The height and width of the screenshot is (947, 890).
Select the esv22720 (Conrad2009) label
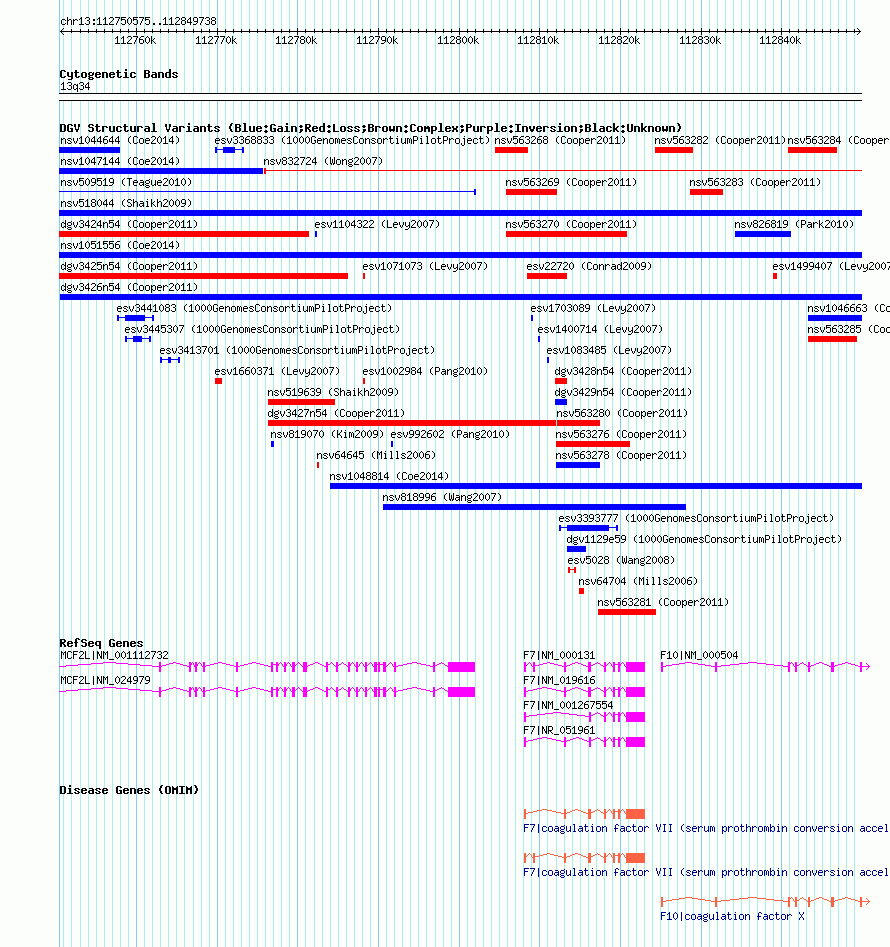pyautogui.click(x=589, y=266)
